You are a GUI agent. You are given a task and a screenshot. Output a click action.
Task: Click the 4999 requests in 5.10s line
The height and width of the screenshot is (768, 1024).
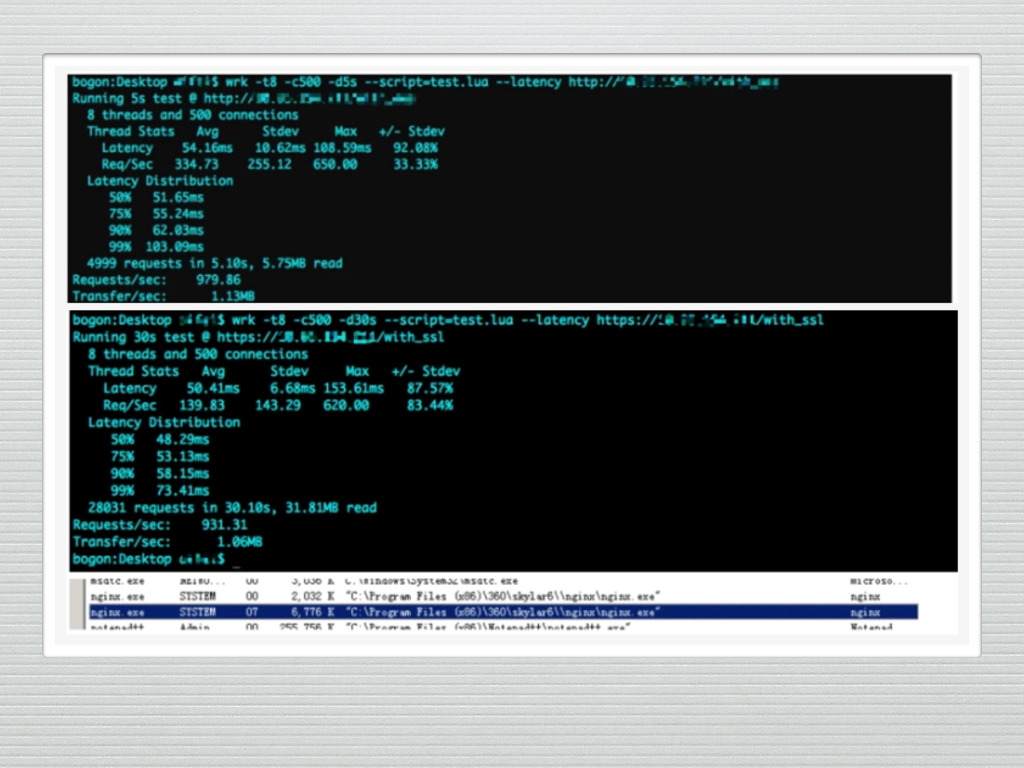point(214,263)
